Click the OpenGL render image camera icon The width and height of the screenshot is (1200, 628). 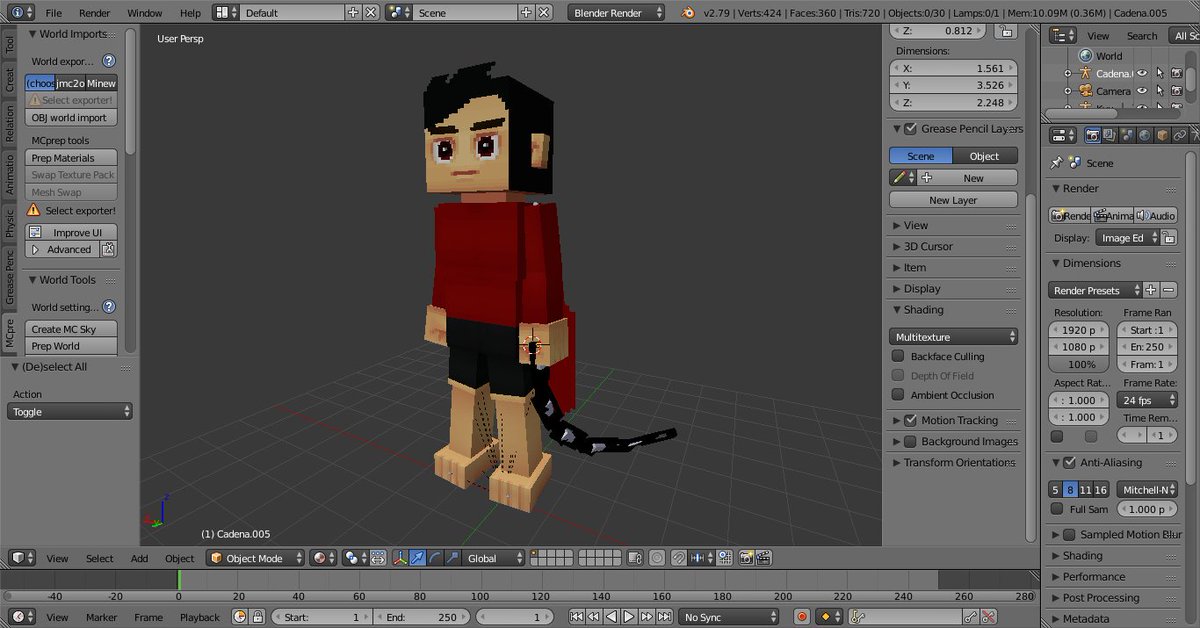(x=747, y=558)
